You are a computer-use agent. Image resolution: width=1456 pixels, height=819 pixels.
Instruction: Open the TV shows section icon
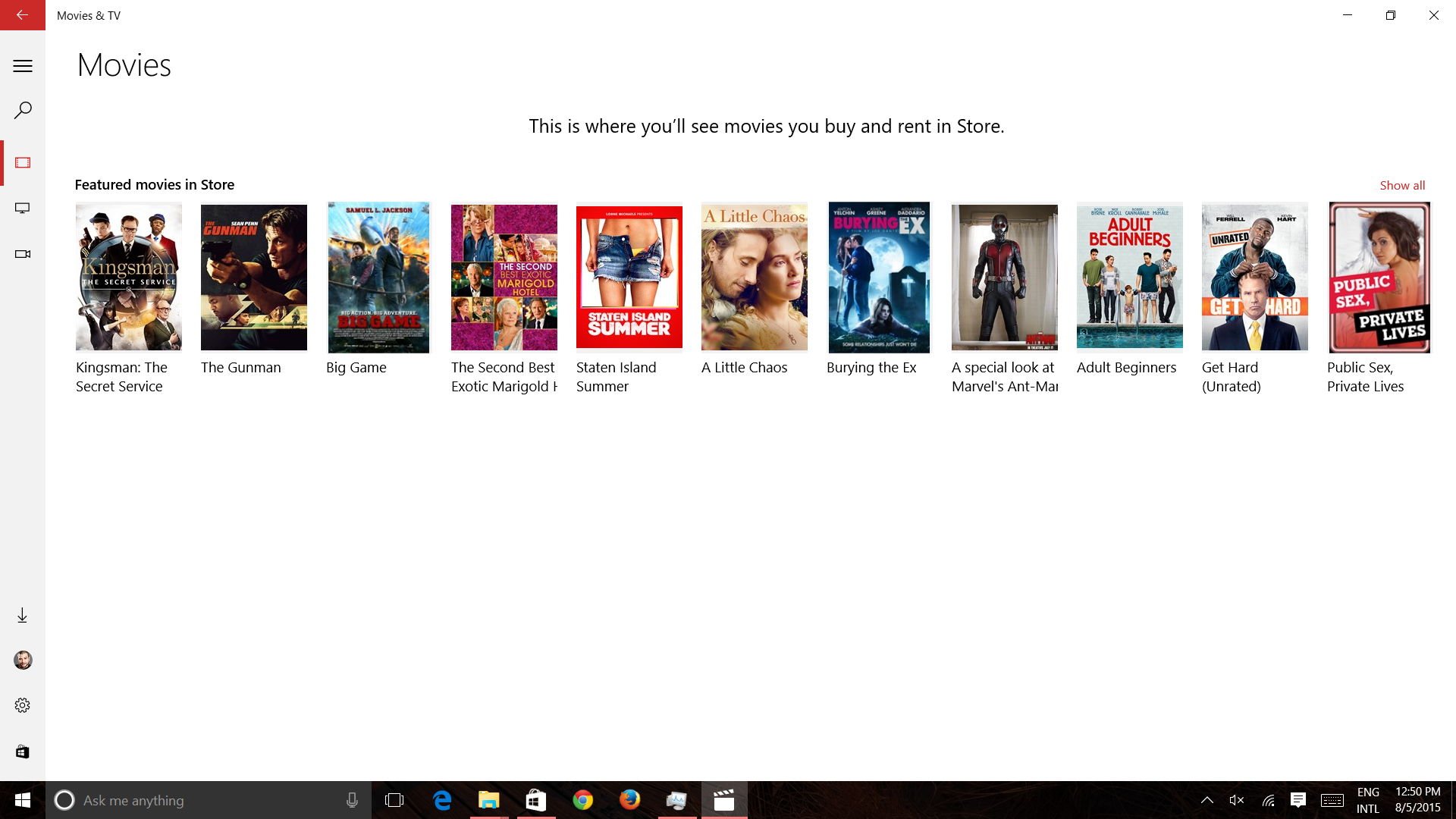click(x=23, y=209)
